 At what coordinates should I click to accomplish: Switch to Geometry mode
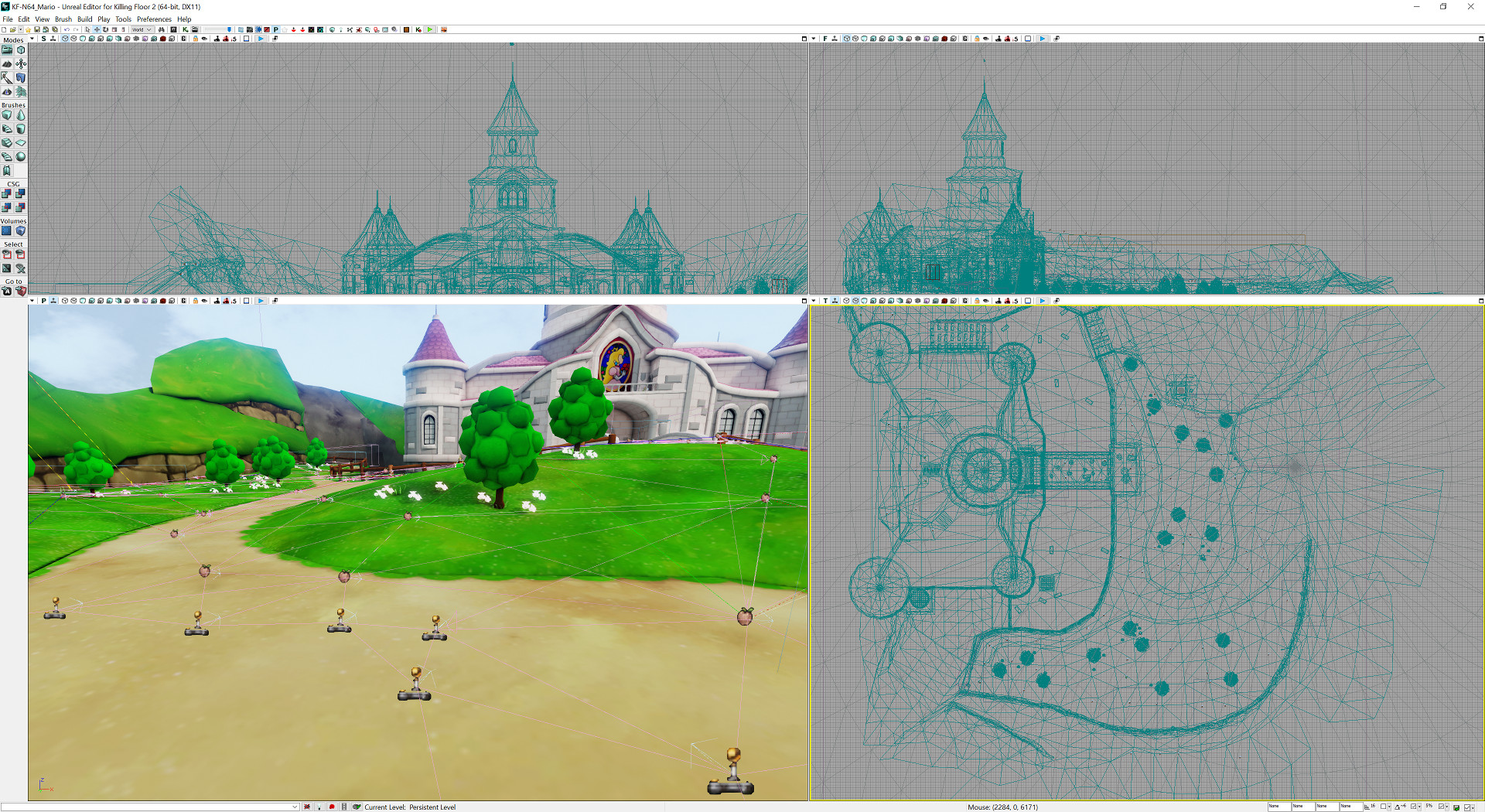click(21, 50)
